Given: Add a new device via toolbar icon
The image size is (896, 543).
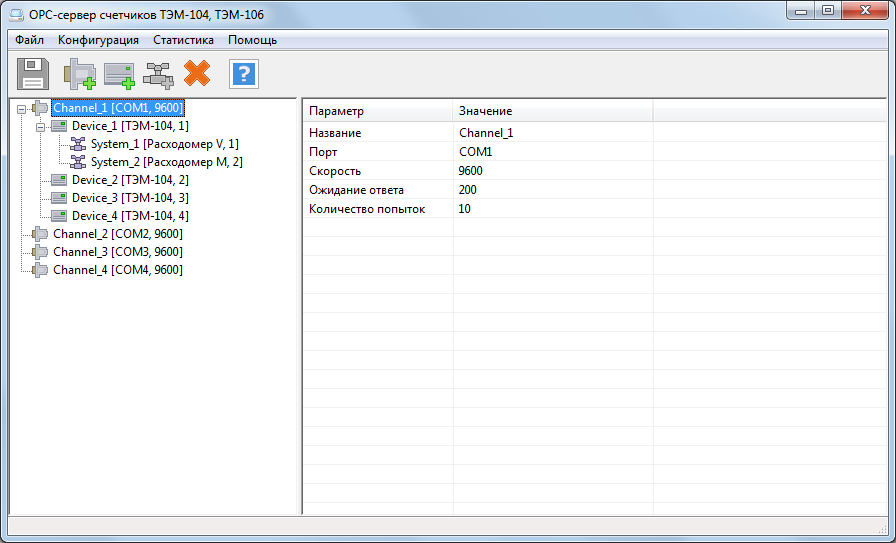Looking at the screenshot, I should click(x=119, y=75).
